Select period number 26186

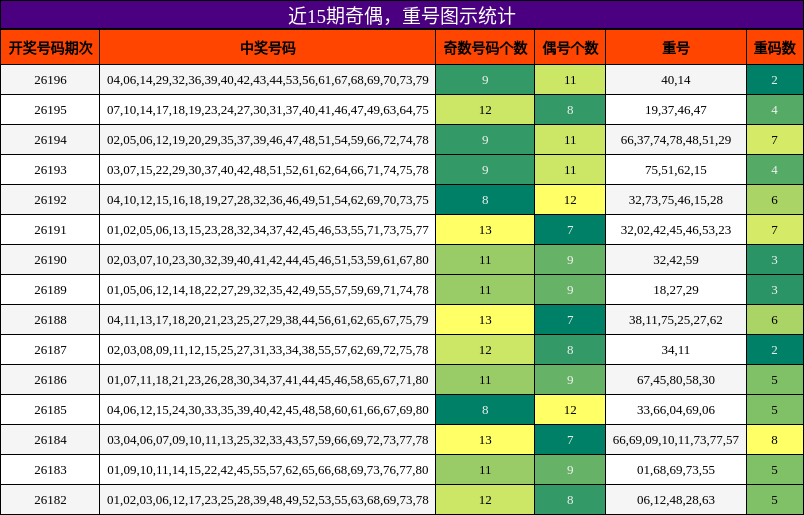(50, 380)
